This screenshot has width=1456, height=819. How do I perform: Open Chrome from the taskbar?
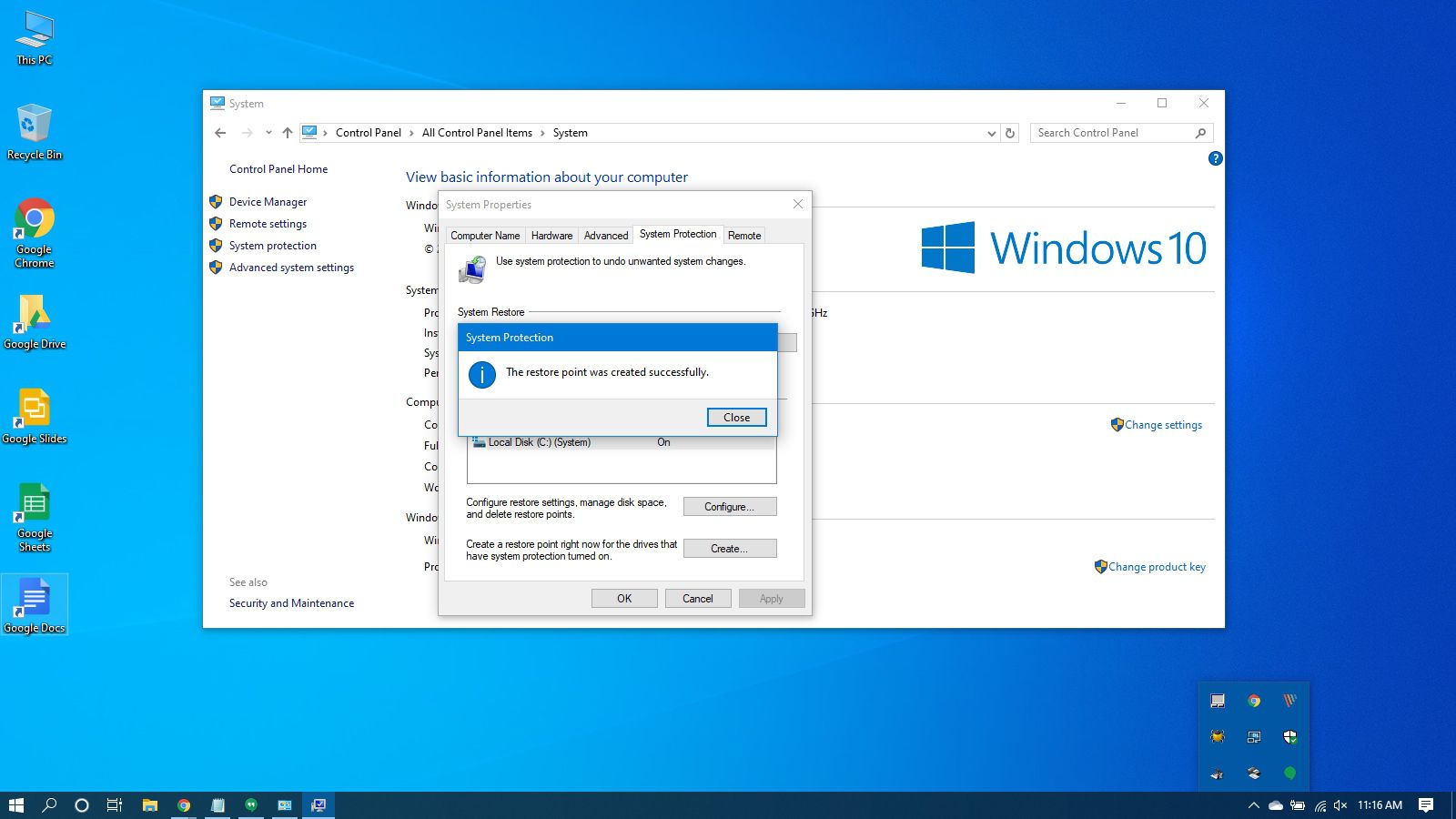(x=184, y=805)
